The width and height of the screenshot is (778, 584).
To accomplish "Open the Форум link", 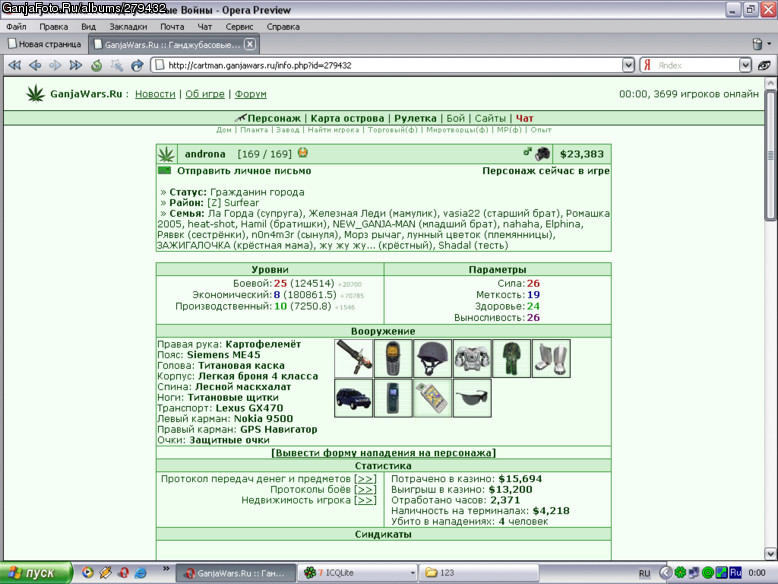I will 250,94.
